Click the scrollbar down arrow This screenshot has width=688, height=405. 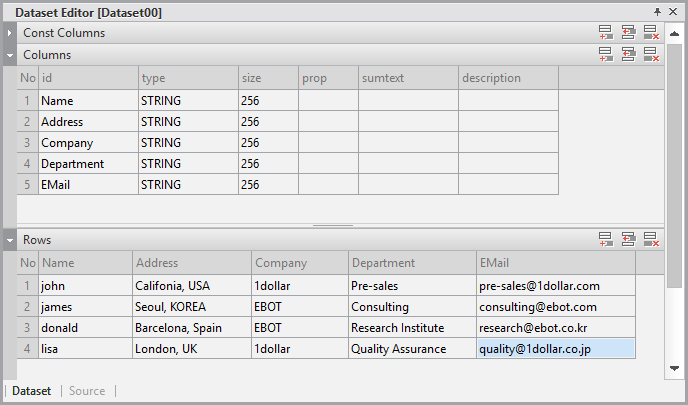[675, 369]
